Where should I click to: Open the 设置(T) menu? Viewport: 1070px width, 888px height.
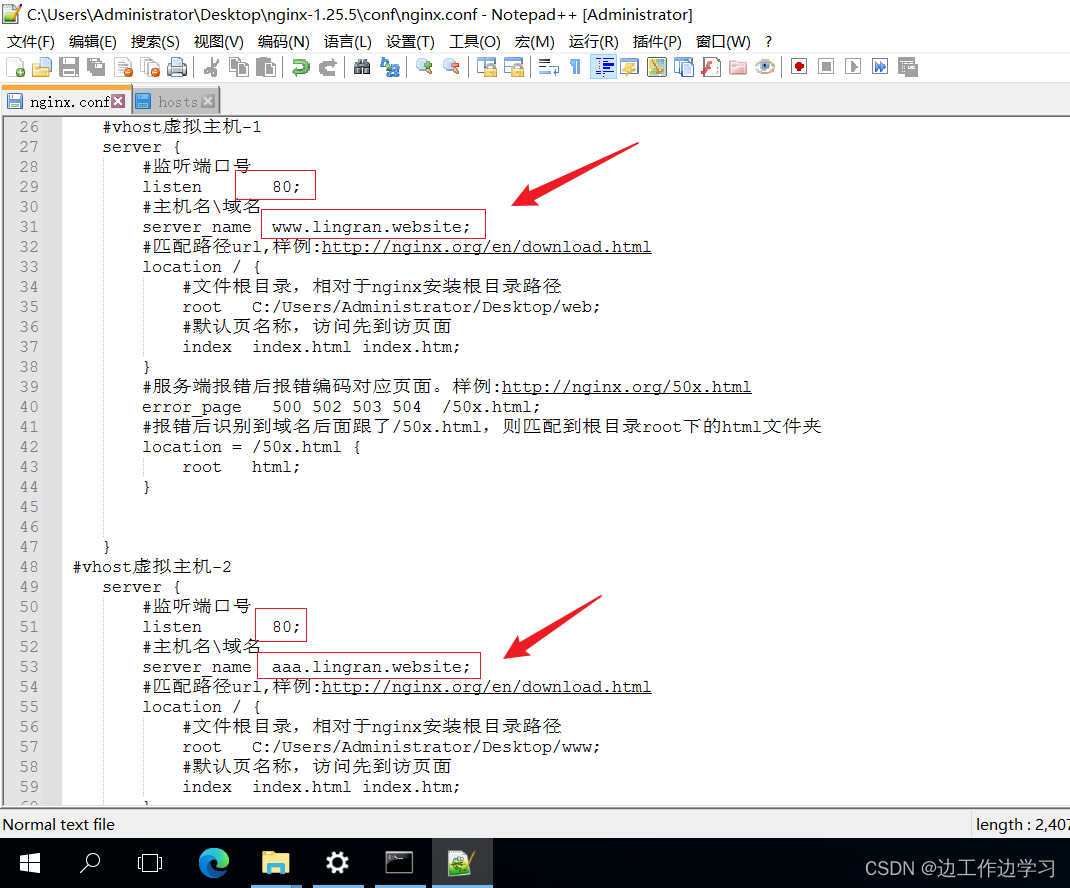click(410, 42)
